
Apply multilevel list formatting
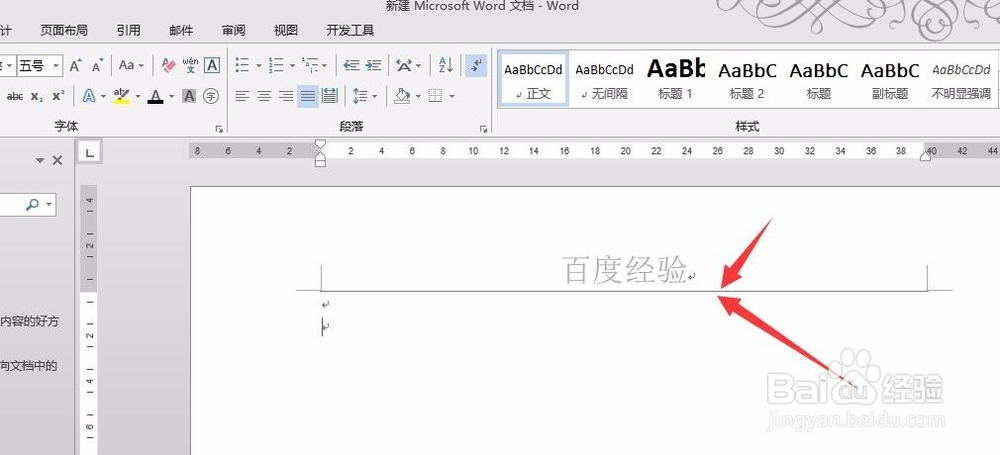310,65
